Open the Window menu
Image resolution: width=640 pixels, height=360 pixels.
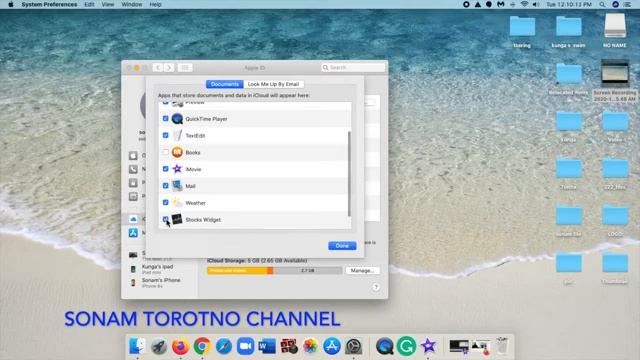click(x=132, y=4)
